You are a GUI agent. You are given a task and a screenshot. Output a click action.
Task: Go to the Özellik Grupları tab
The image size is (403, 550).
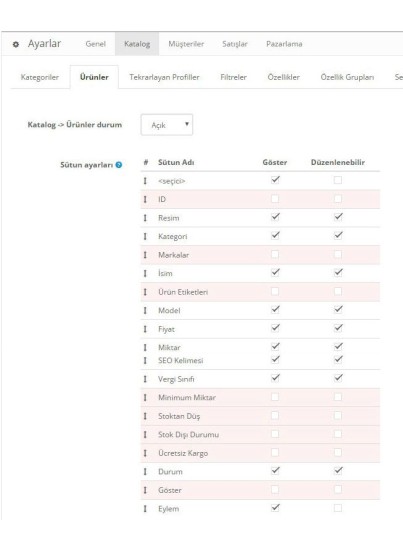tap(347, 77)
